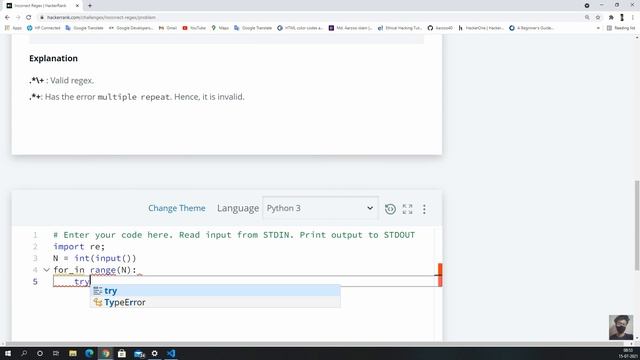Select the Incorrect Regex HackerRank tab
Image resolution: width=640 pixels, height=360 pixels.
pyautogui.click(x=42, y=6)
